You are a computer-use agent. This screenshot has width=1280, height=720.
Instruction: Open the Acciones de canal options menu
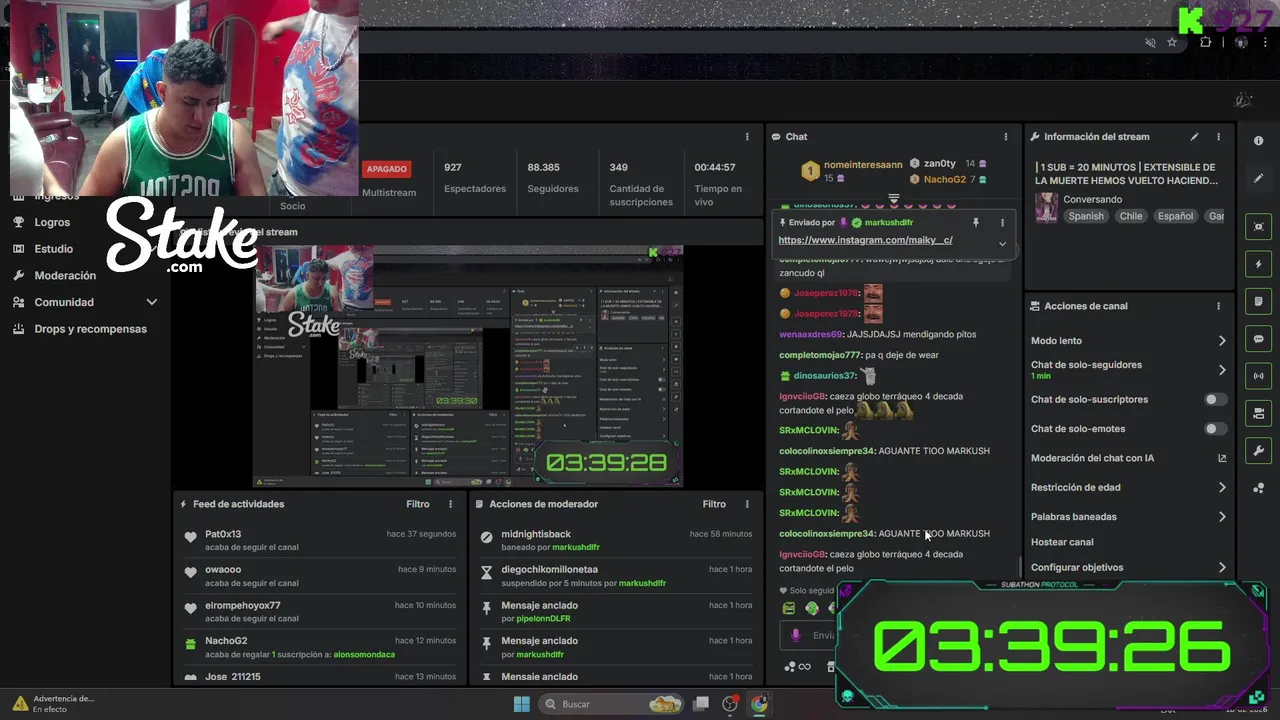click(1218, 306)
